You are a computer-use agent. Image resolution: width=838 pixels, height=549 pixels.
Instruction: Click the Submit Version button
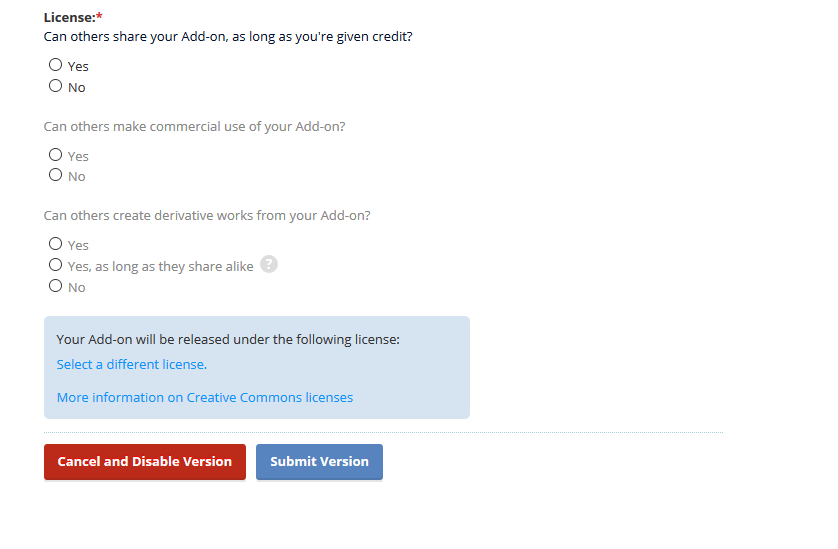pyautogui.click(x=319, y=462)
